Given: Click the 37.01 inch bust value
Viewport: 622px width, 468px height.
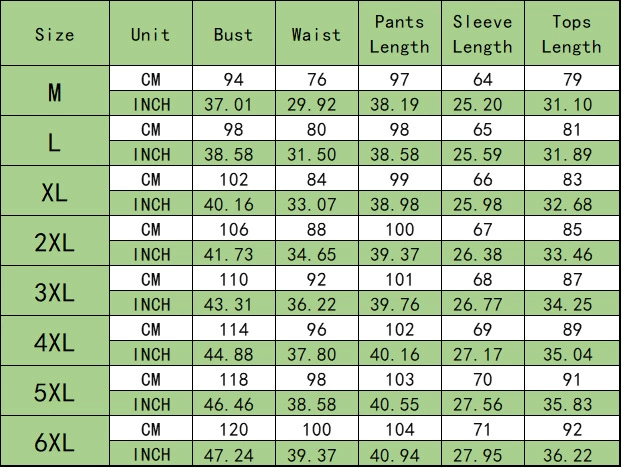Looking at the screenshot, I should point(233,104).
